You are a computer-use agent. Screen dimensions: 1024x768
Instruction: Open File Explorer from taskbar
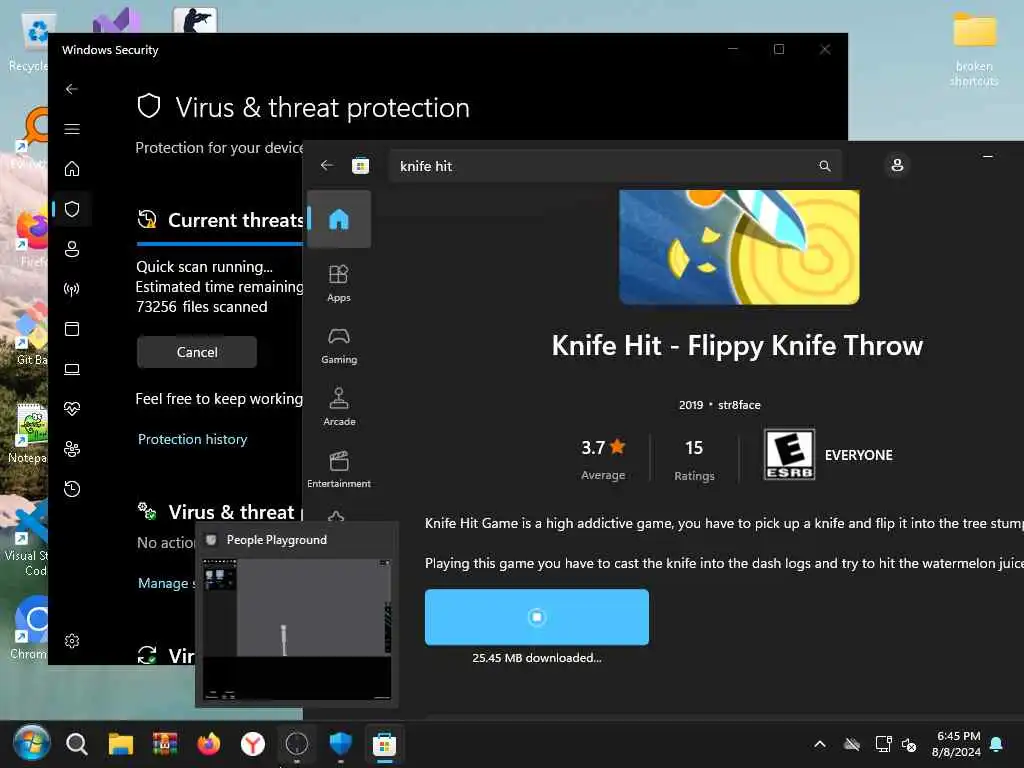coord(121,744)
